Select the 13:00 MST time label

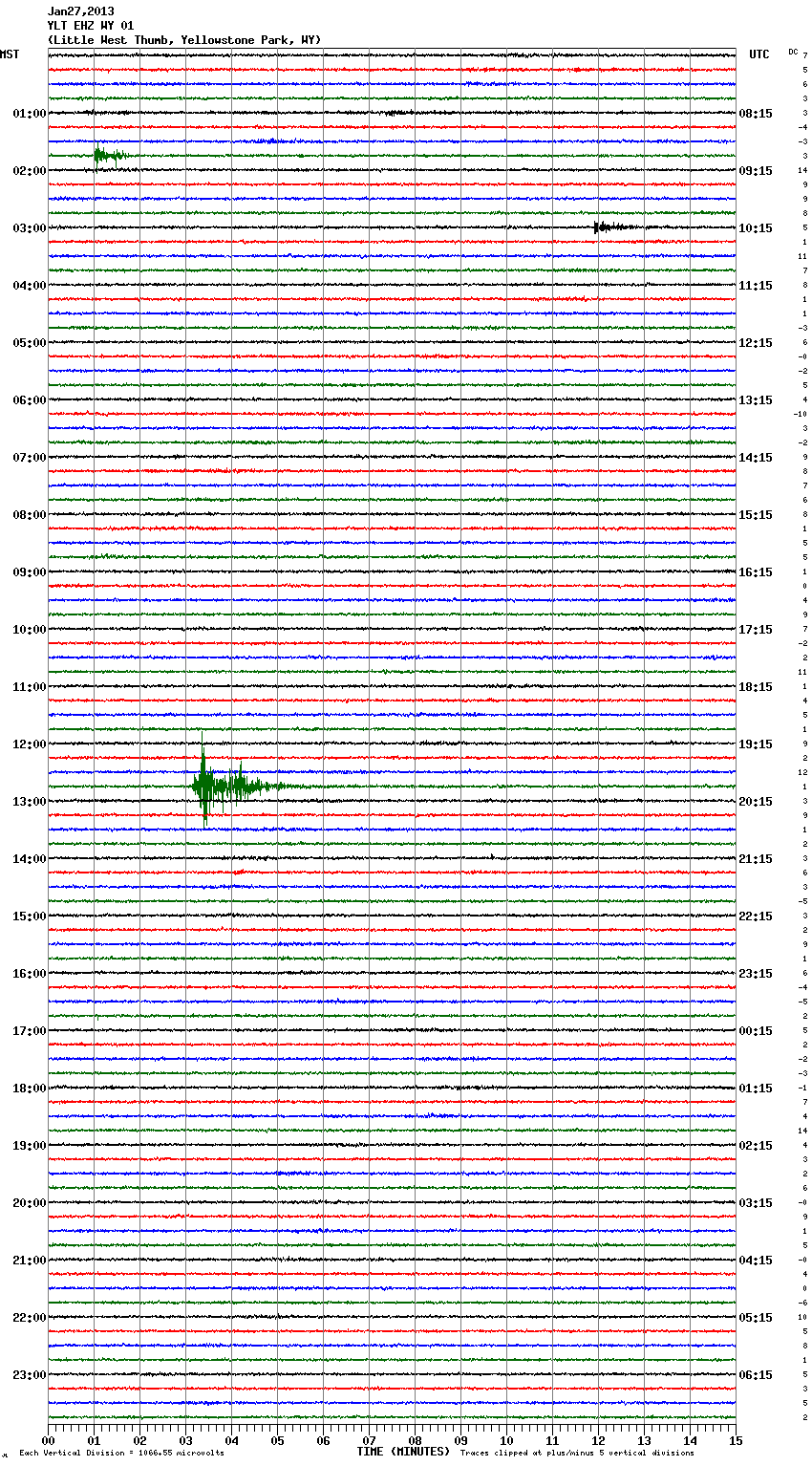click(29, 802)
